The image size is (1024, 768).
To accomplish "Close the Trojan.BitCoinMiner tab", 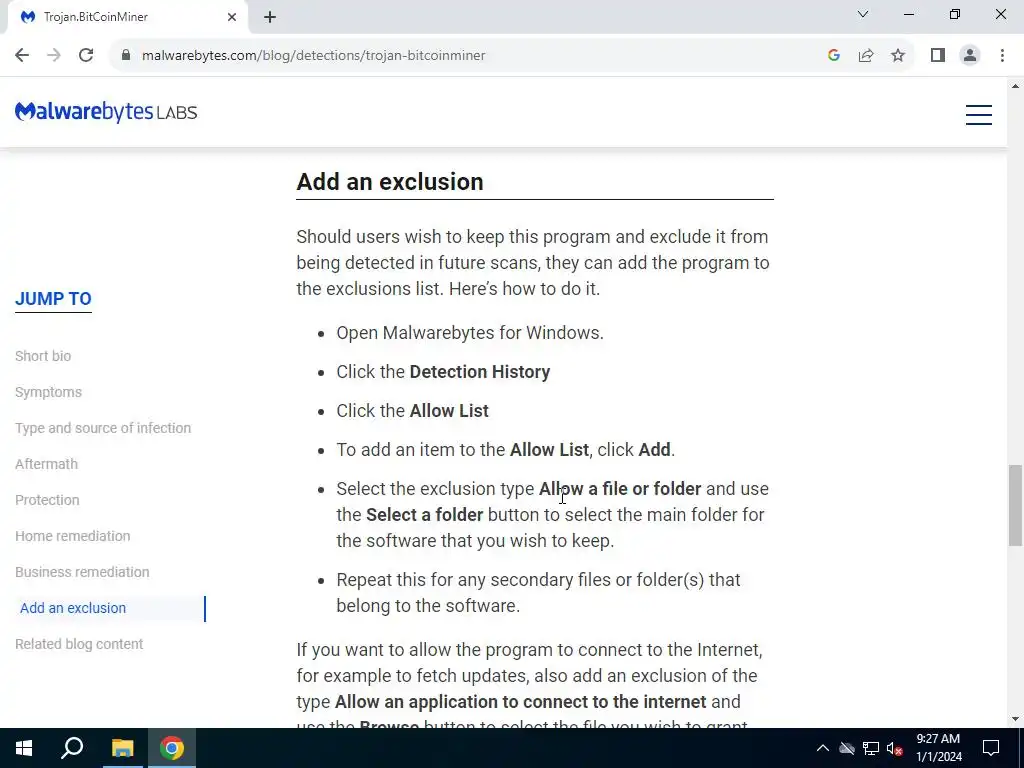I will pyautogui.click(x=232, y=17).
